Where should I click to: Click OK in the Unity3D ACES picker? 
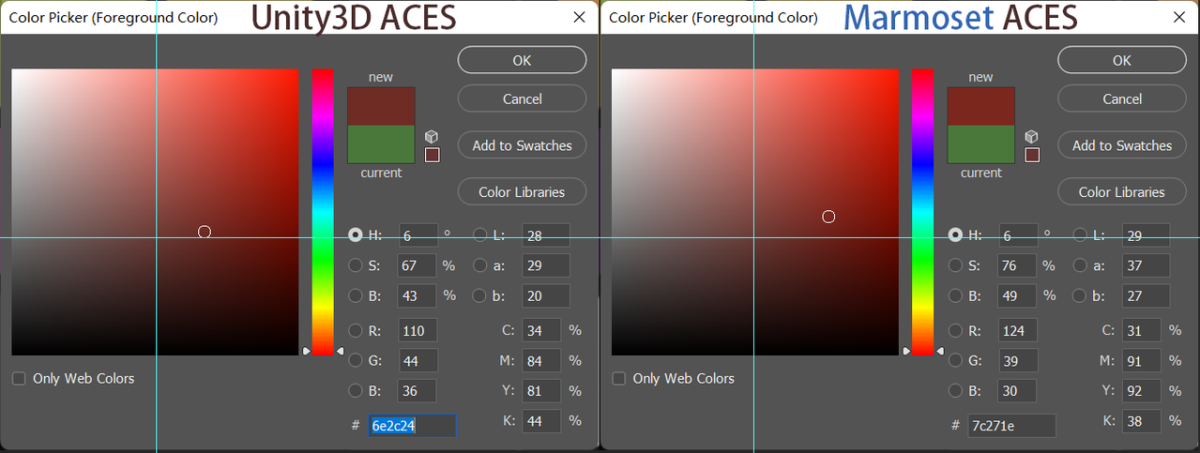point(522,60)
